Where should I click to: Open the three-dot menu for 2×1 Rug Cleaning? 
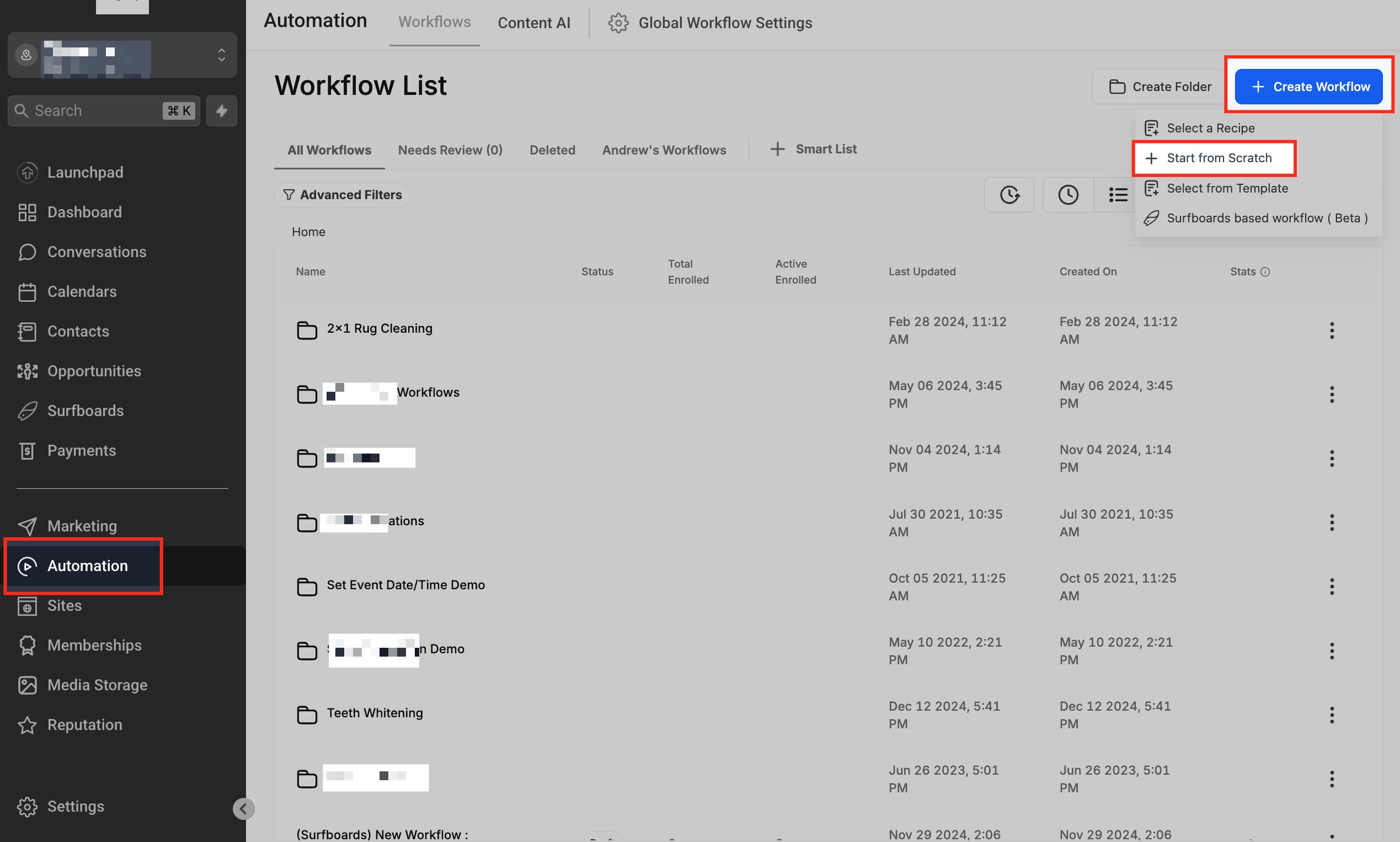point(1332,330)
